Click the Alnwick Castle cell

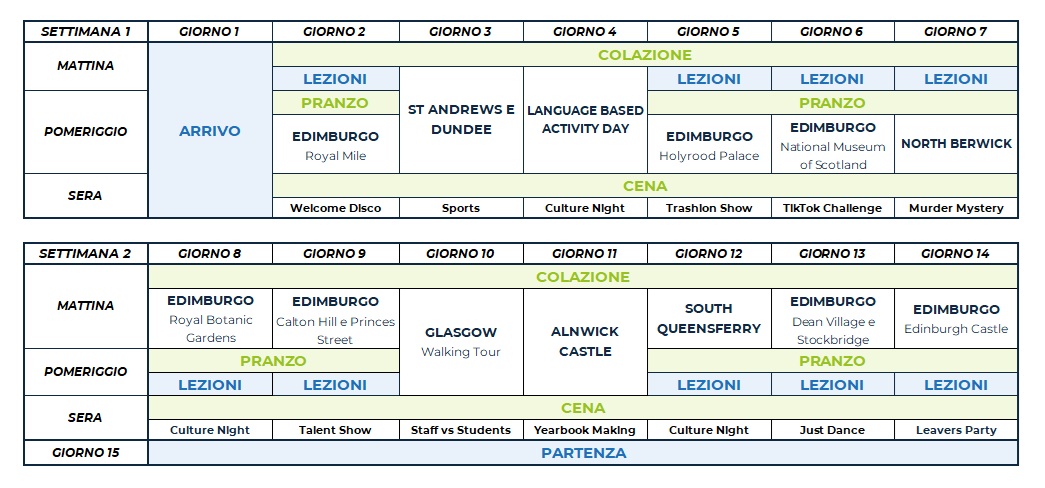coord(585,341)
